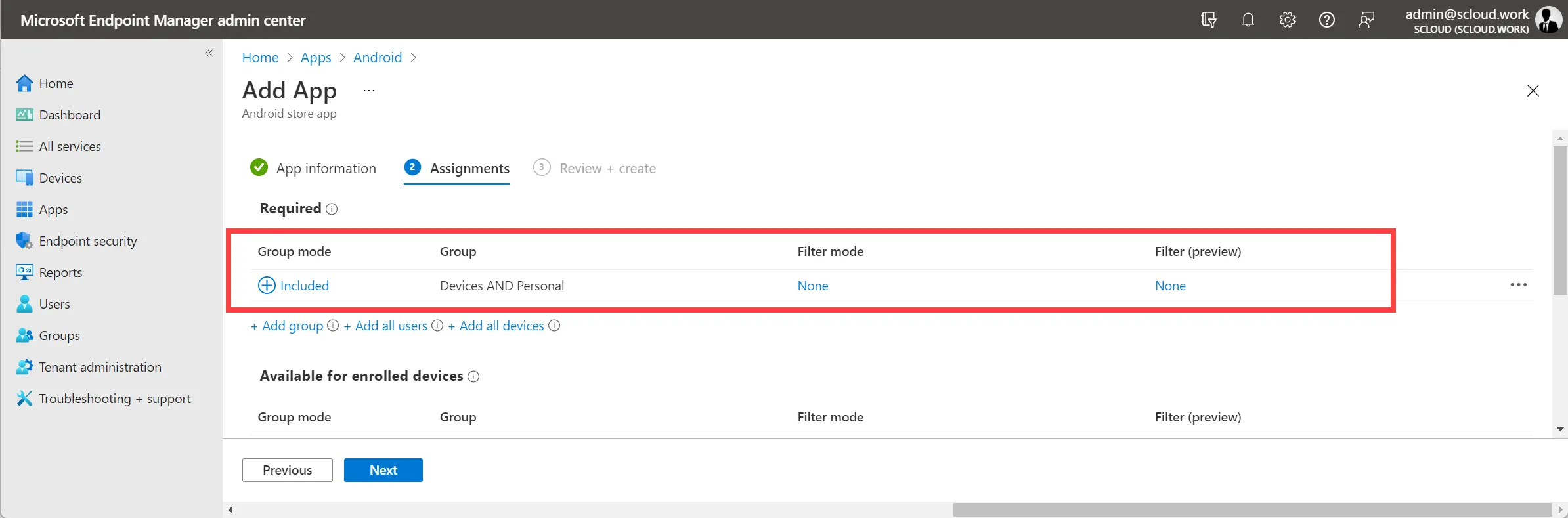Click the Android breadcrumb link
1568x518 pixels.
(x=378, y=58)
